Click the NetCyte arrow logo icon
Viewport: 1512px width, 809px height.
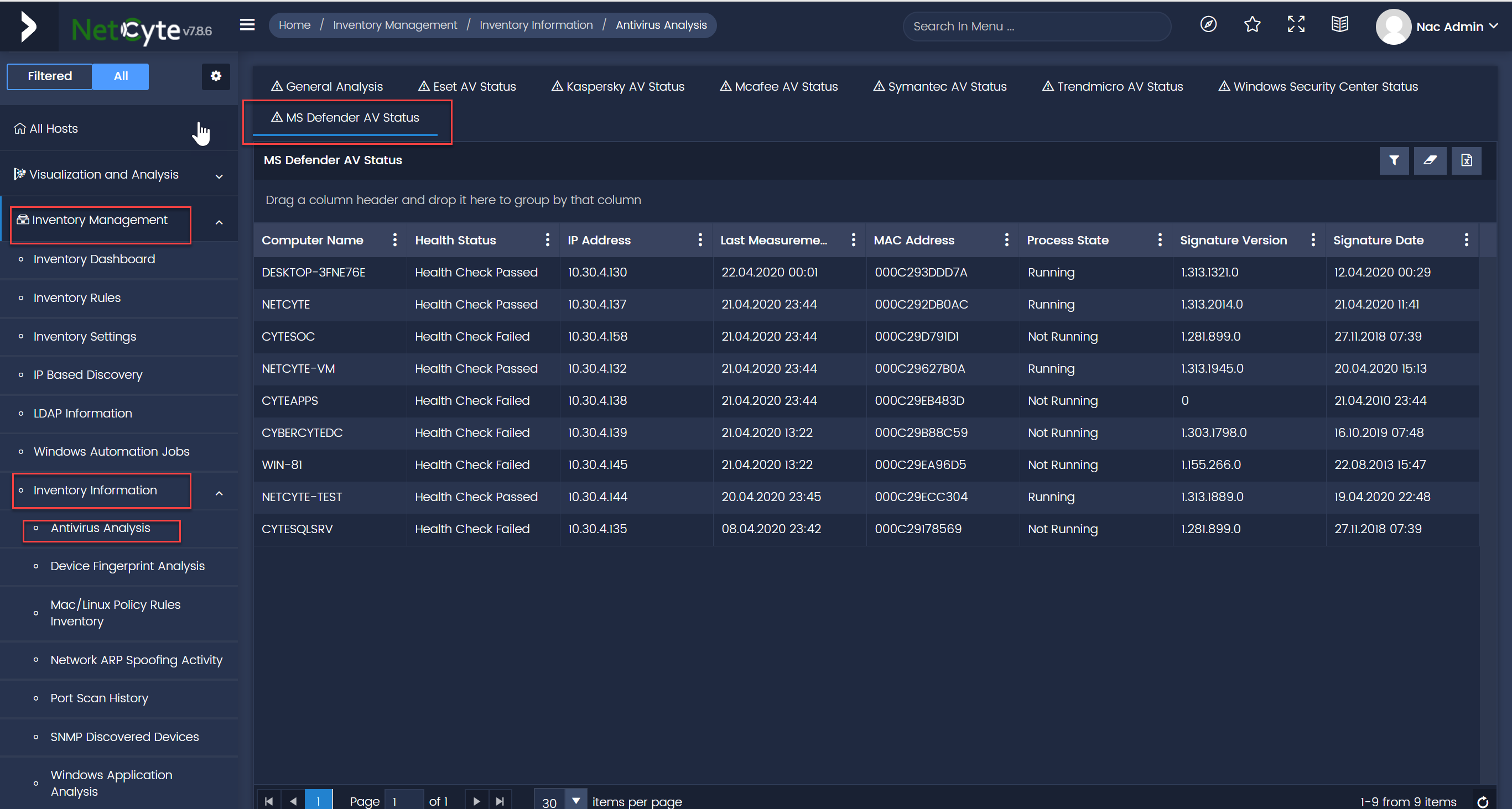[28, 27]
